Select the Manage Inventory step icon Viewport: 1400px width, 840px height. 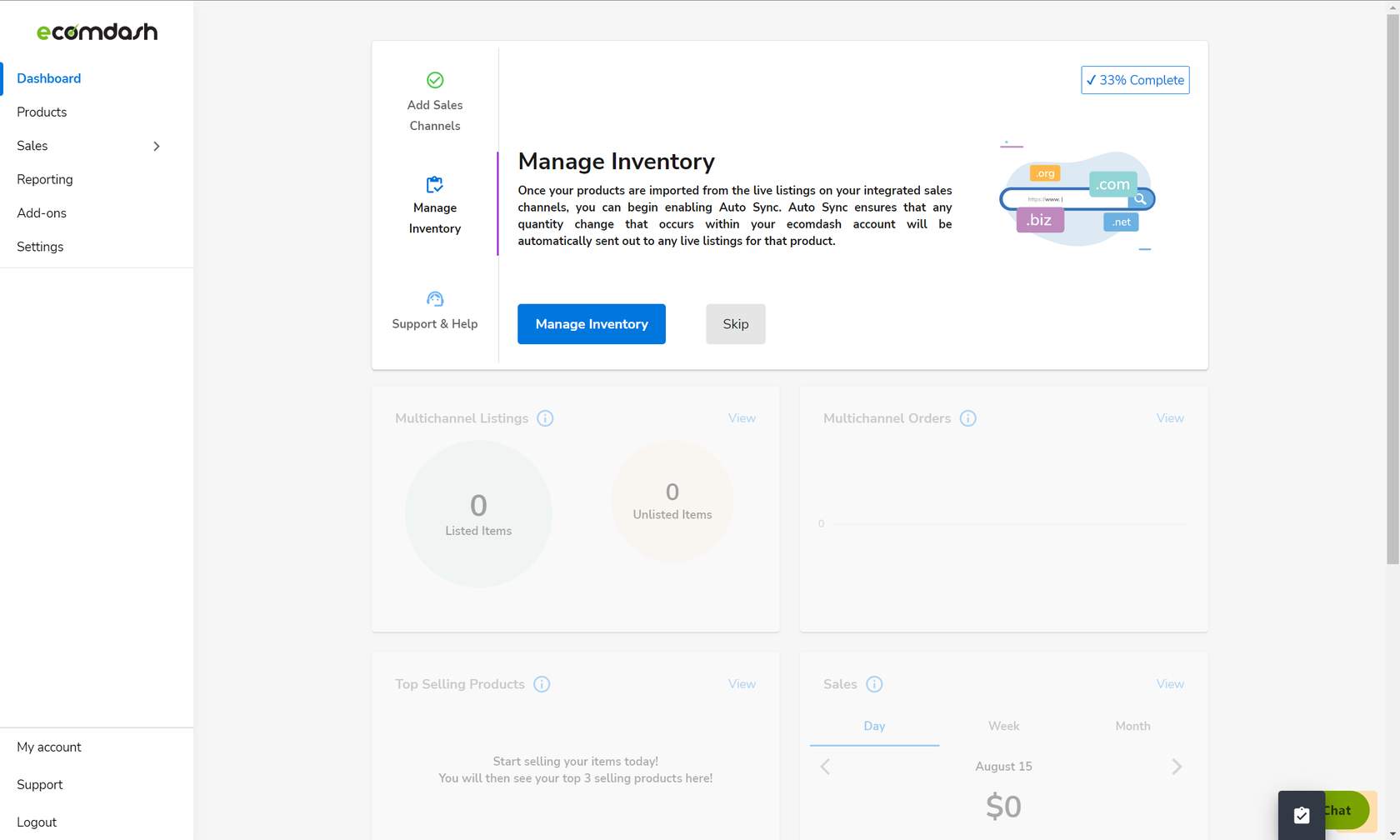(434, 184)
